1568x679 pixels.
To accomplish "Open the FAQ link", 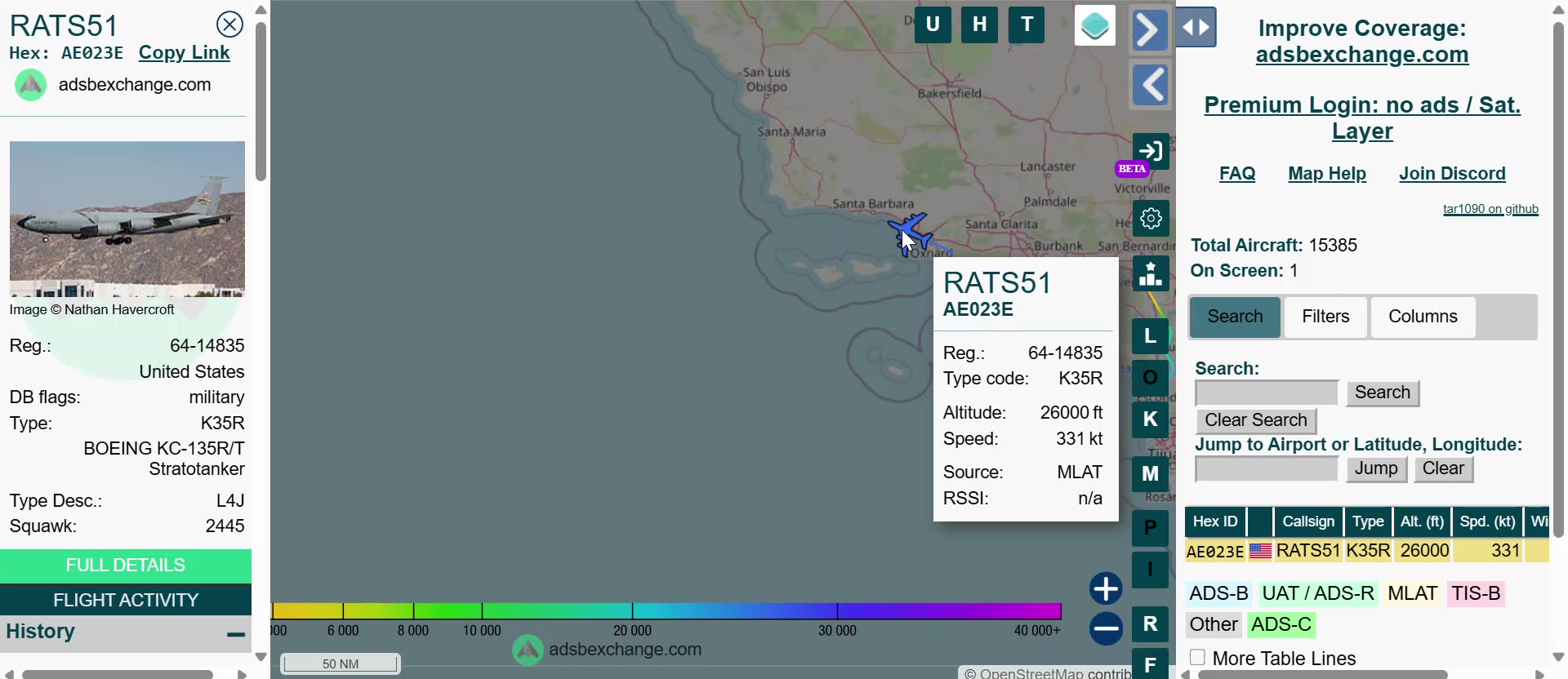I will point(1237,174).
